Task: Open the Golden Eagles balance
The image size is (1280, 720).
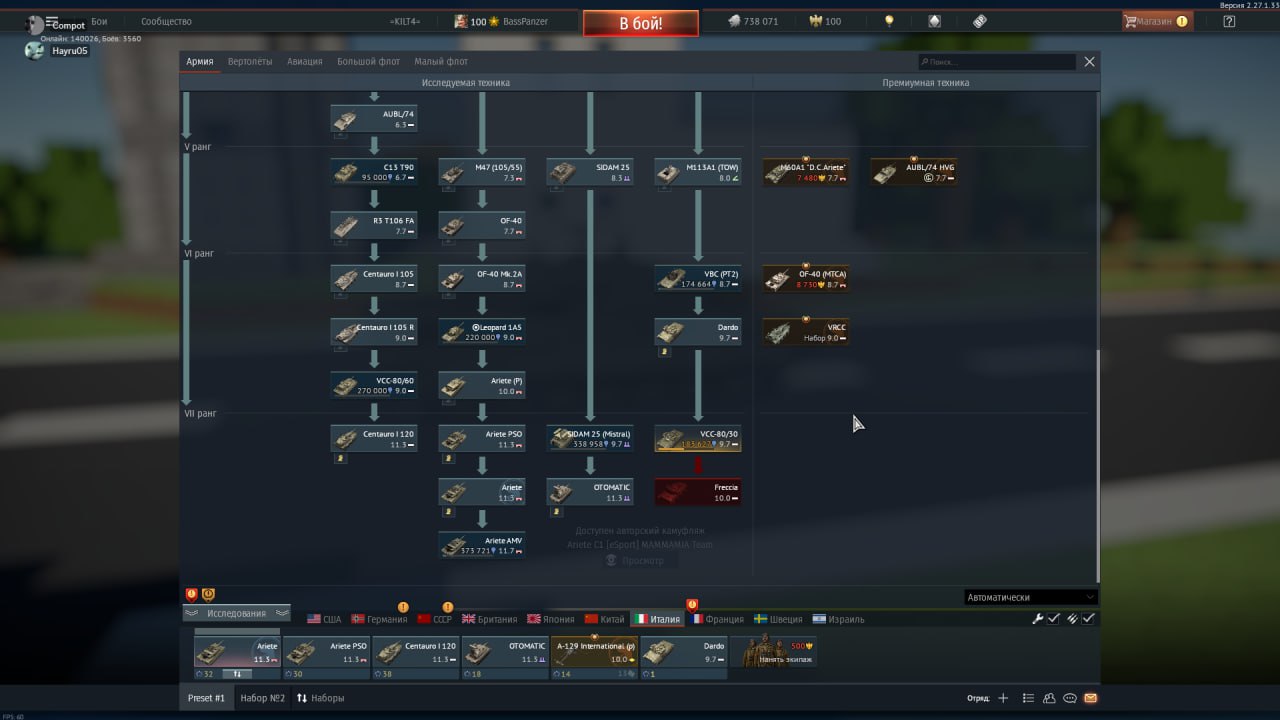Action: pyautogui.click(x=823, y=21)
